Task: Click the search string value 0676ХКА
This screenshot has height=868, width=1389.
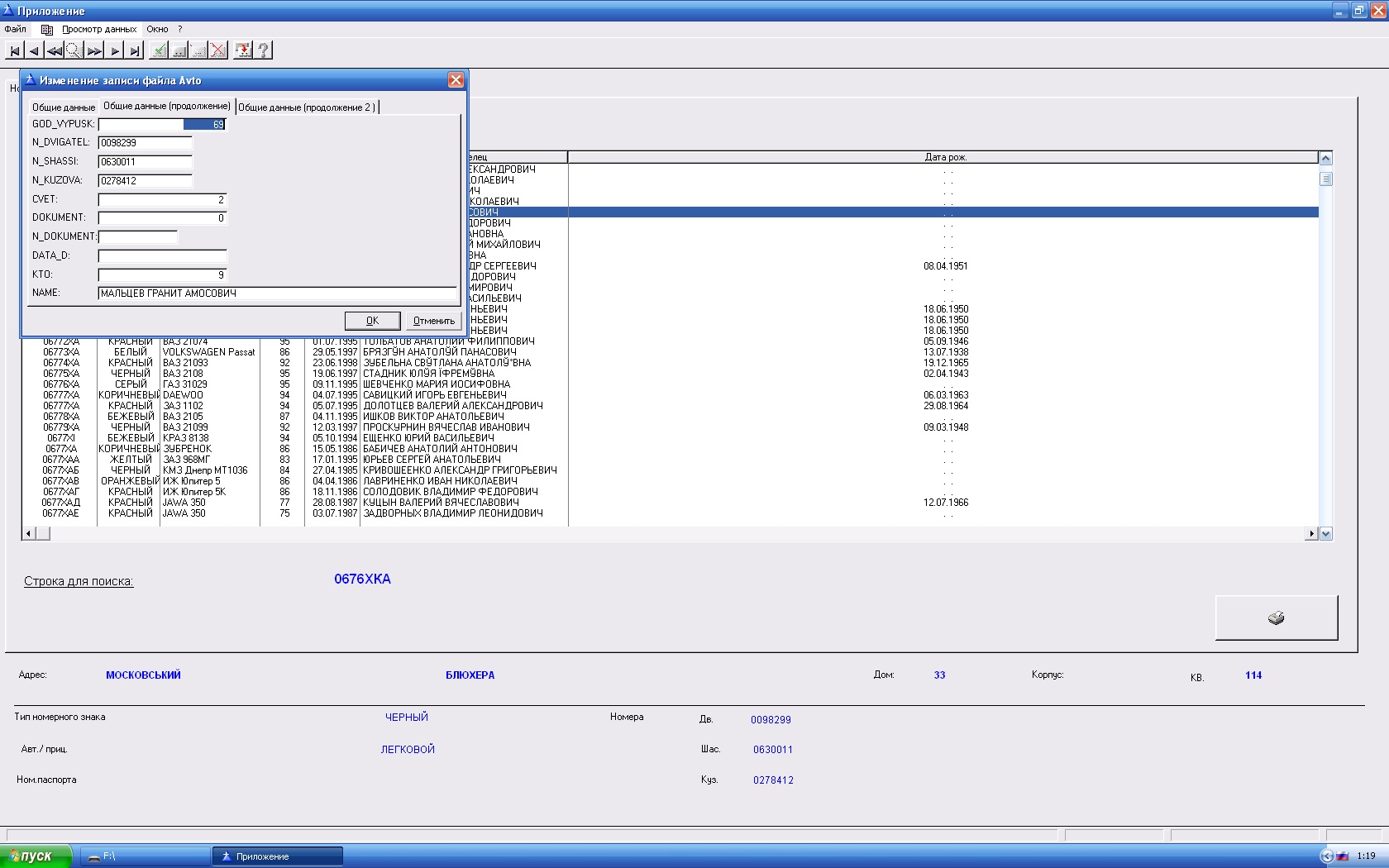Action: point(362,579)
